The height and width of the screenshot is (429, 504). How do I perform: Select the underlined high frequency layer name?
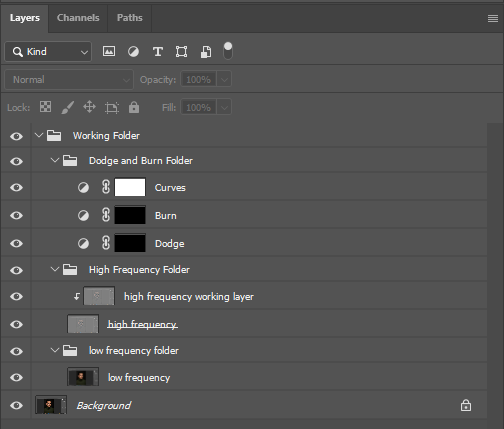click(142, 324)
